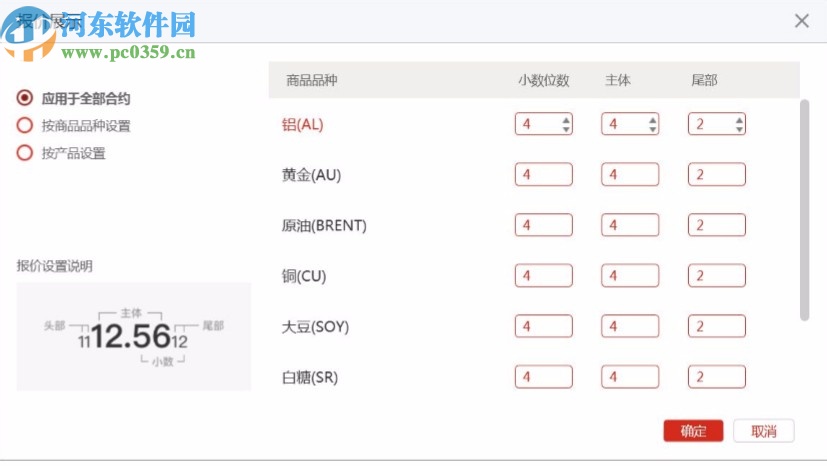Click down arrow of 主体 for 铝(AL)

click(653, 129)
